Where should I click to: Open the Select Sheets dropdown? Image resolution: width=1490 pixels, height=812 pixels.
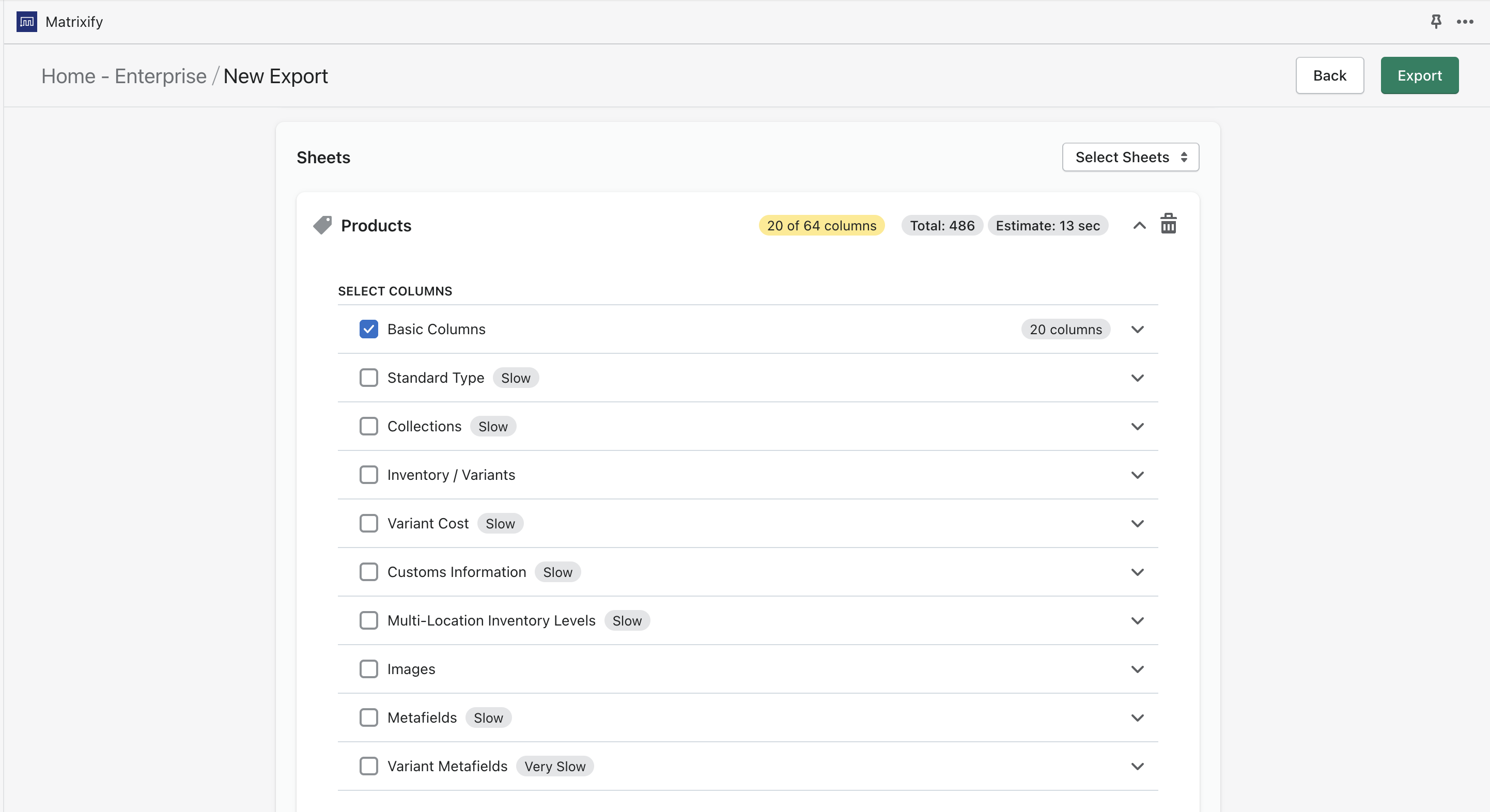coord(1130,158)
